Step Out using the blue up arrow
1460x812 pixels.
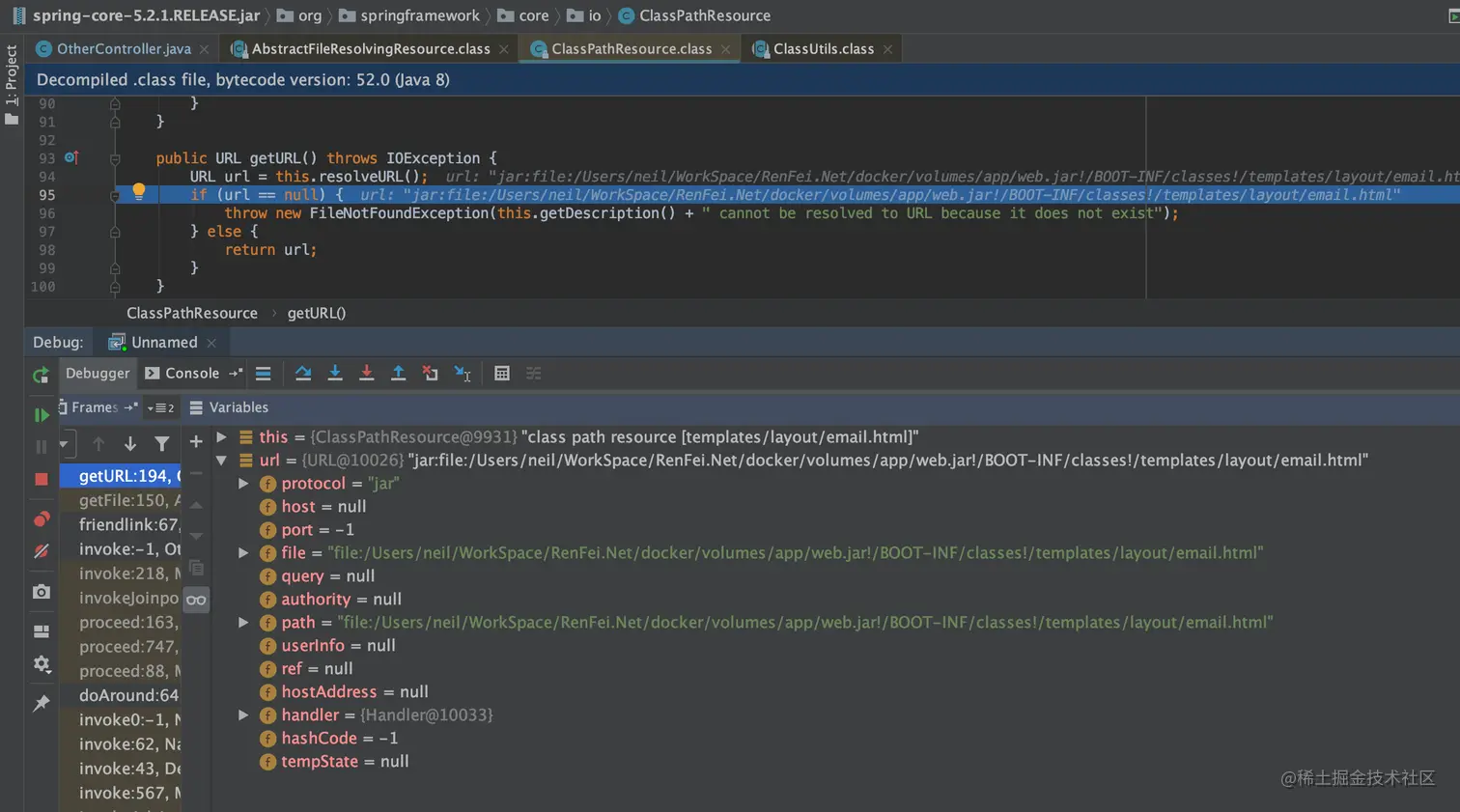(x=398, y=374)
